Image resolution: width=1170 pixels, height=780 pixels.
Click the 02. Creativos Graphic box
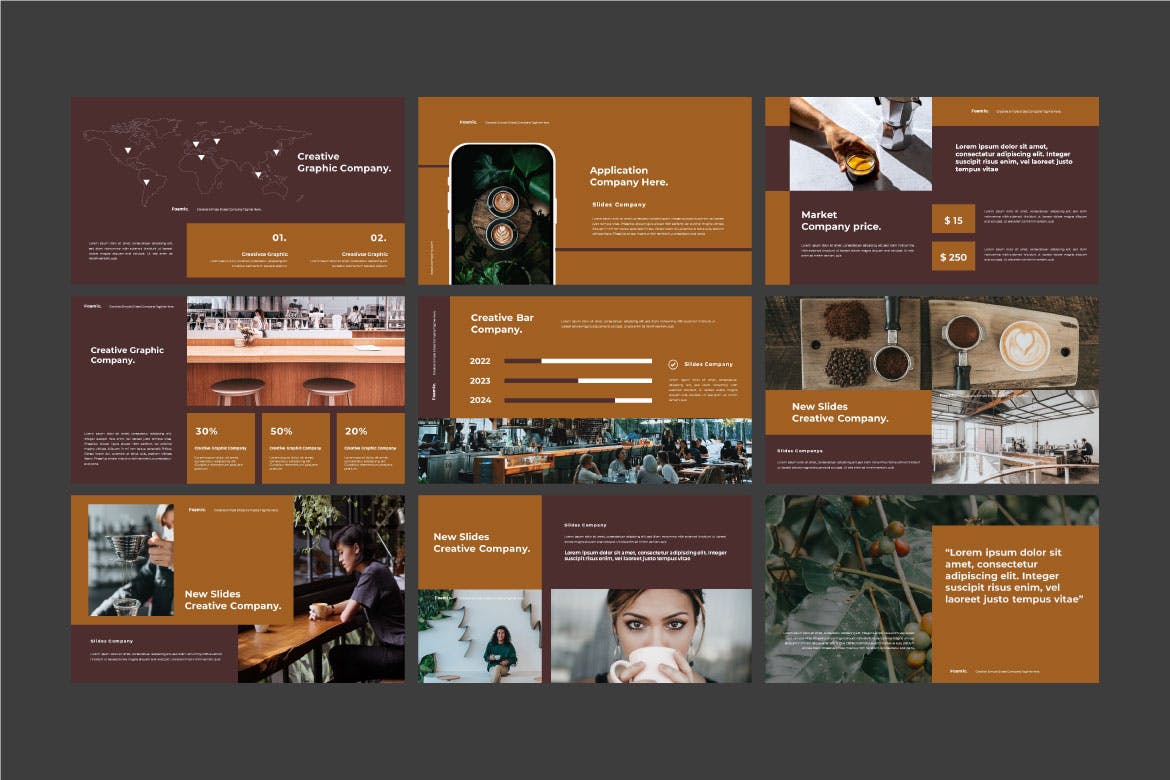pyautogui.click(x=364, y=250)
